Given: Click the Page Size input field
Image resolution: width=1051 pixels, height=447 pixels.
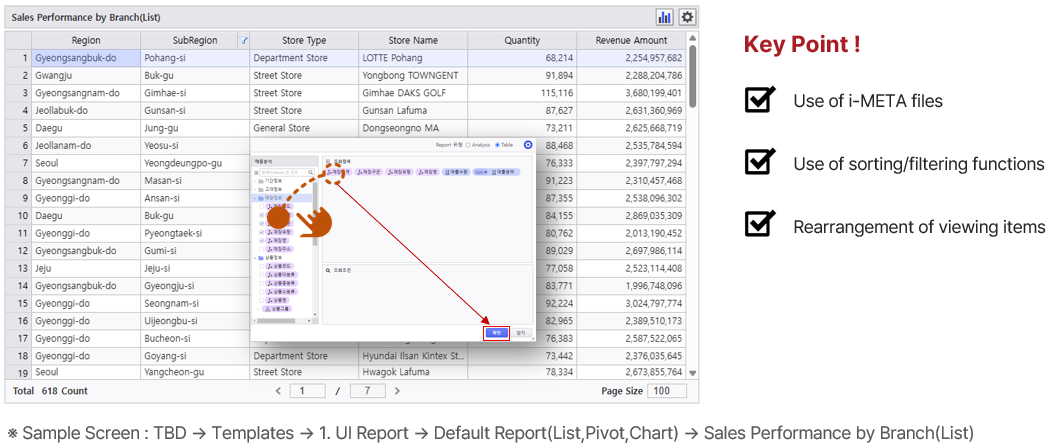Looking at the screenshot, I should click(661, 391).
